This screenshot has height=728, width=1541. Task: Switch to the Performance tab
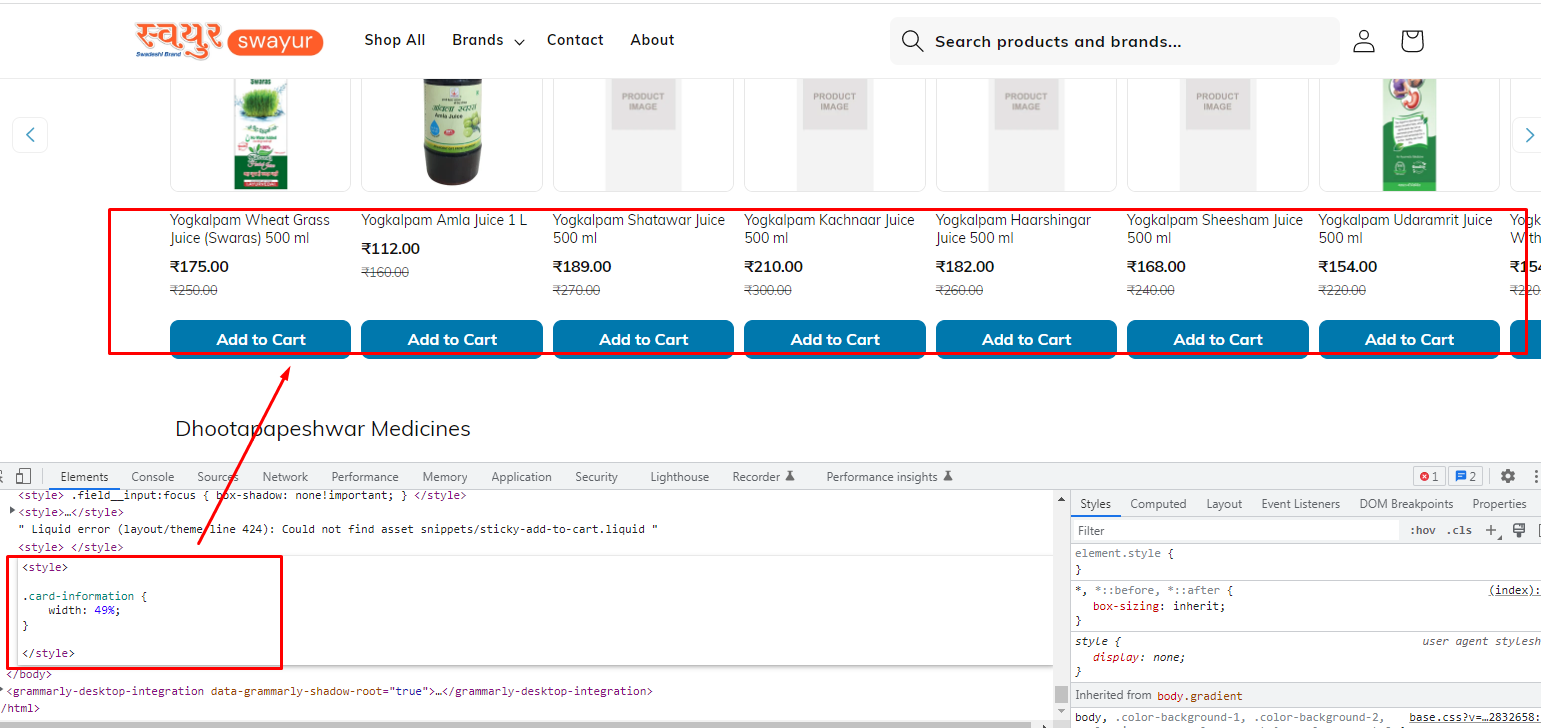coord(365,477)
